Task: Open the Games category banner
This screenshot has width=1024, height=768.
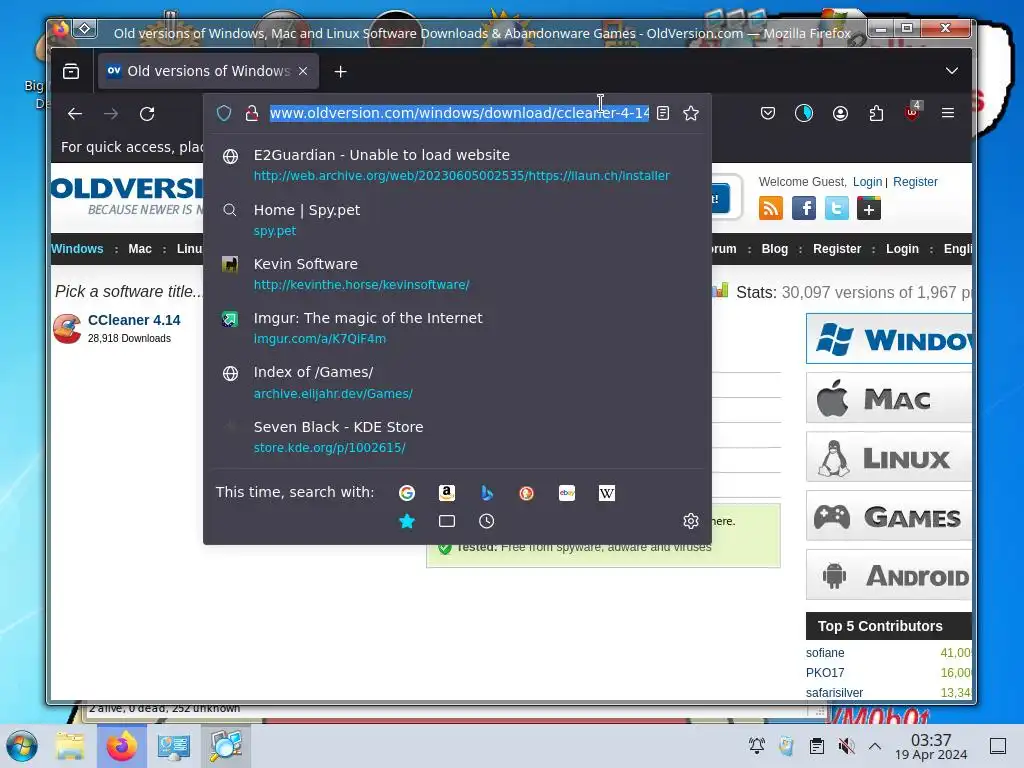Action: pyautogui.click(x=889, y=517)
